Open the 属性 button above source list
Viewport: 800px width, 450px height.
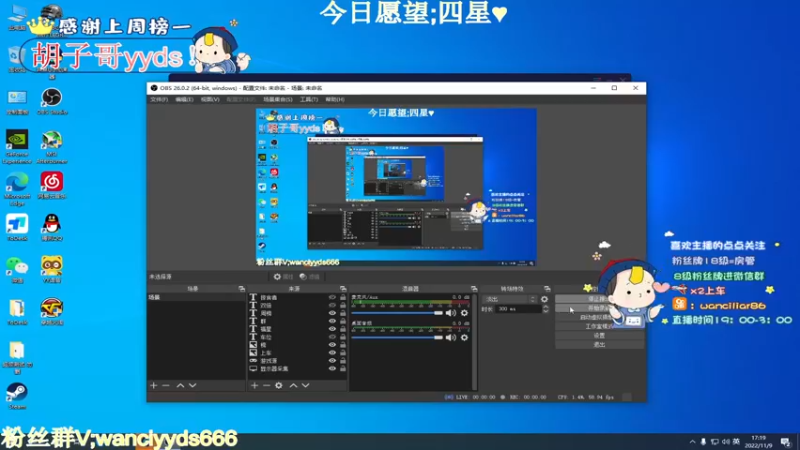(x=283, y=277)
